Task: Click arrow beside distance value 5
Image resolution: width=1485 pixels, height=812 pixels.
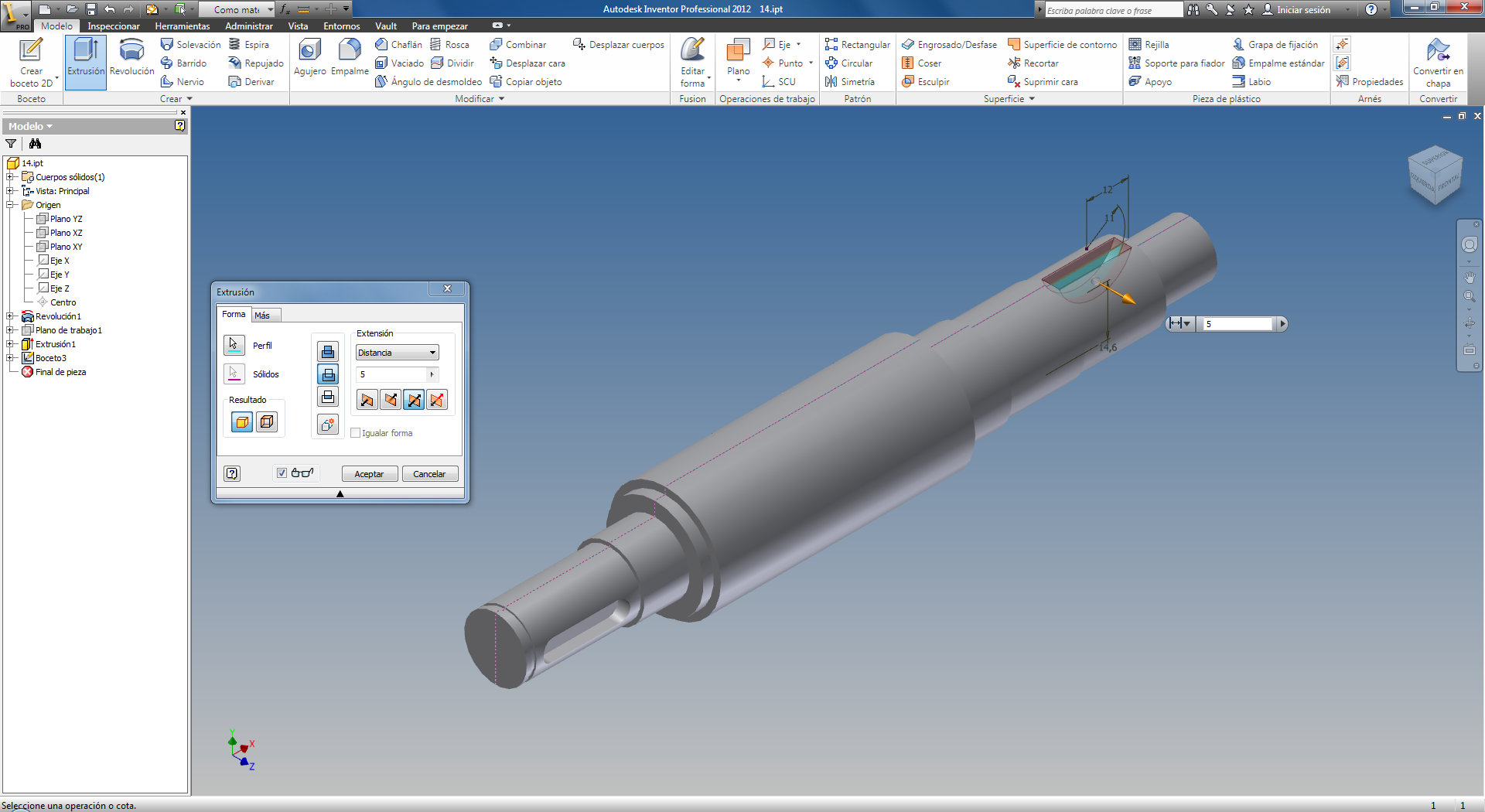Action: (x=432, y=374)
